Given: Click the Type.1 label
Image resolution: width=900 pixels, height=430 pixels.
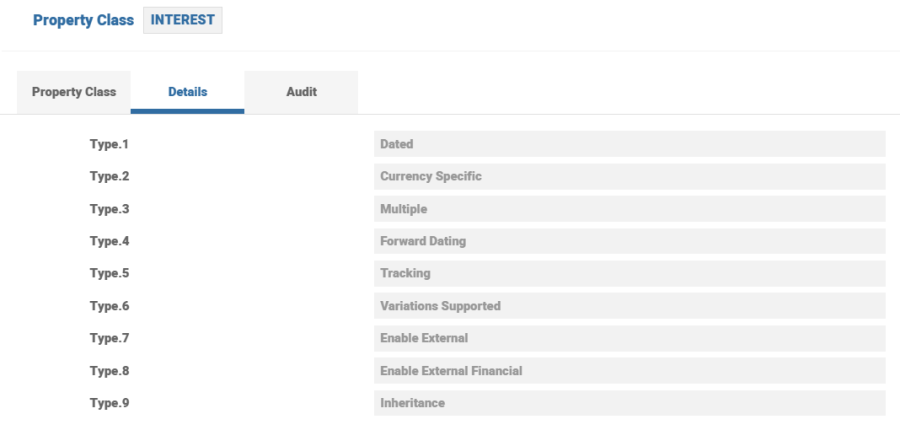Looking at the screenshot, I should pyautogui.click(x=110, y=144).
